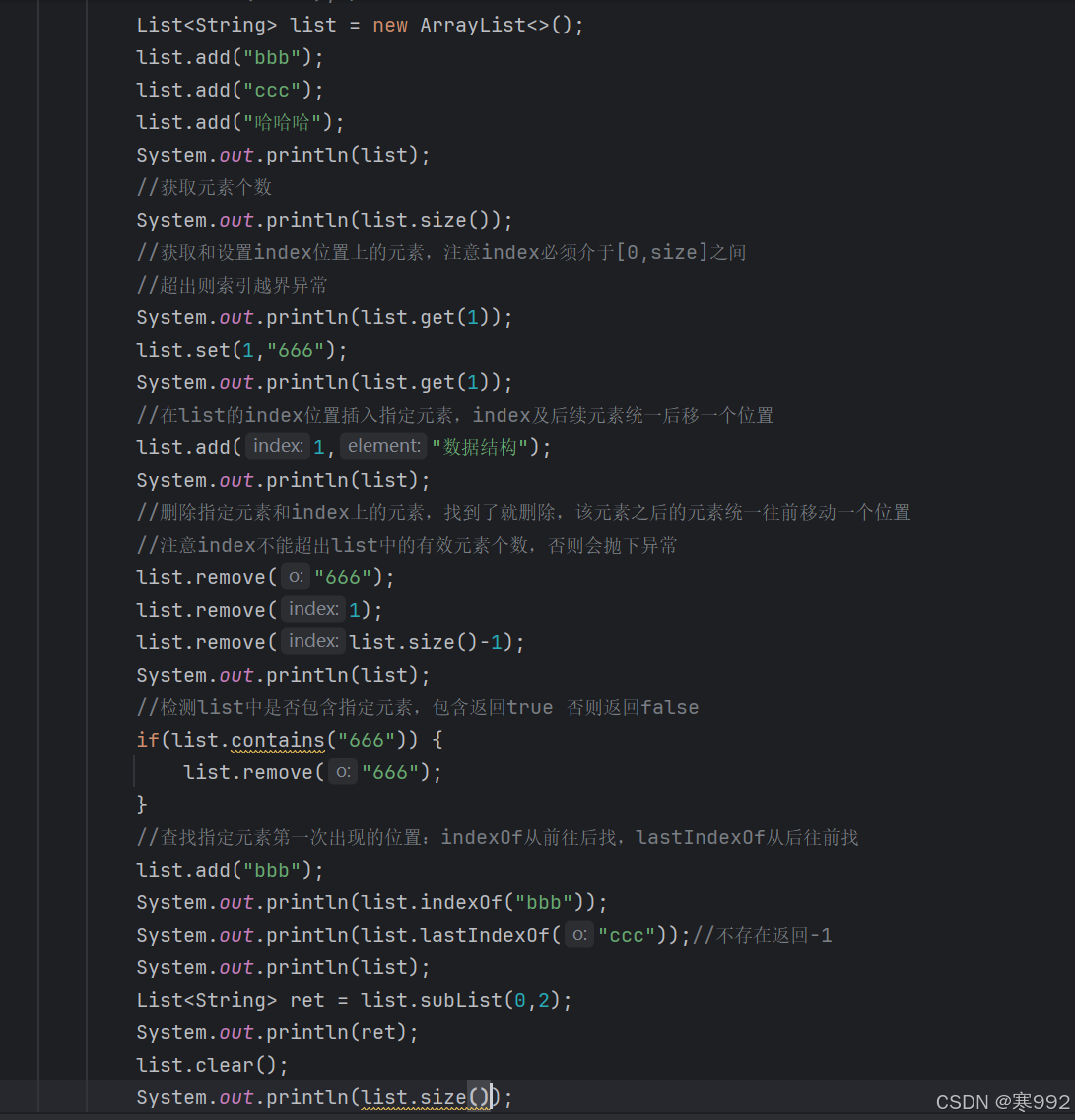Click the "o:" chip in the lastIndexOf call
This screenshot has width=1075, height=1120.
click(578, 934)
